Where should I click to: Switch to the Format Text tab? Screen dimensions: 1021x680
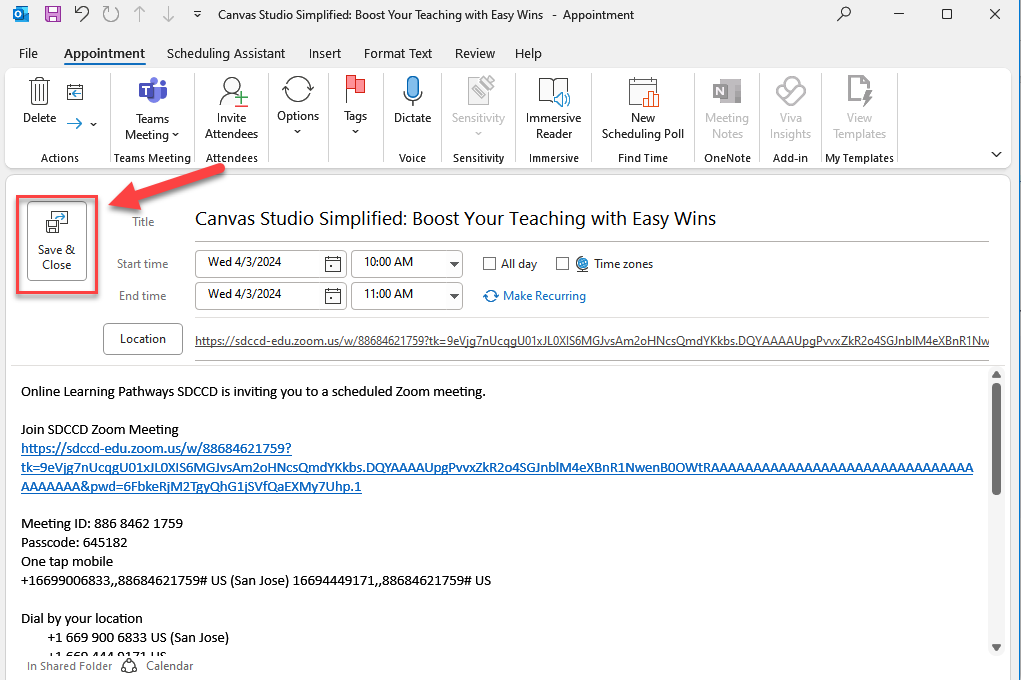pyautogui.click(x=398, y=53)
